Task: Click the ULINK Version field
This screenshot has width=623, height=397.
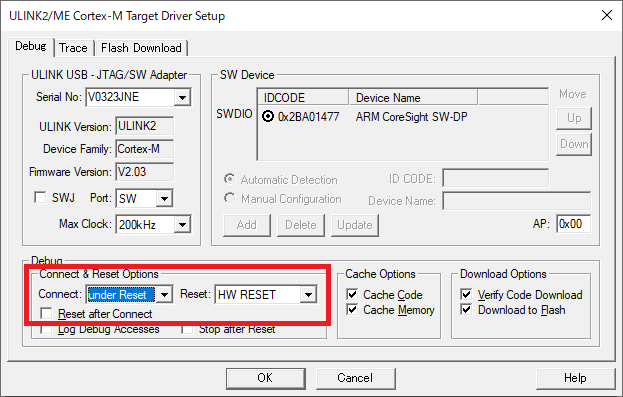Action: coord(145,126)
